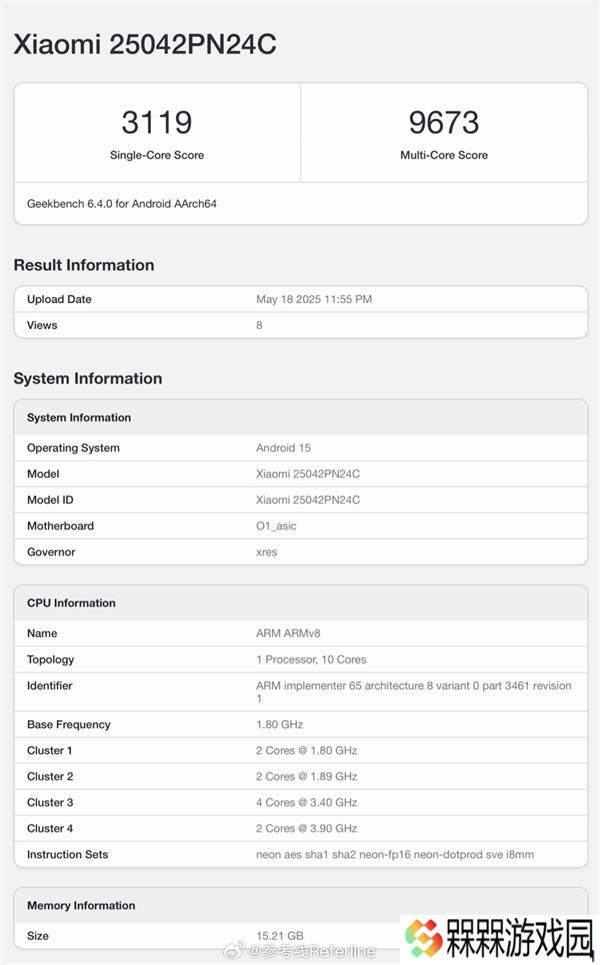Select the 2 Cores @ 1.80 GHz value

[x=306, y=750]
